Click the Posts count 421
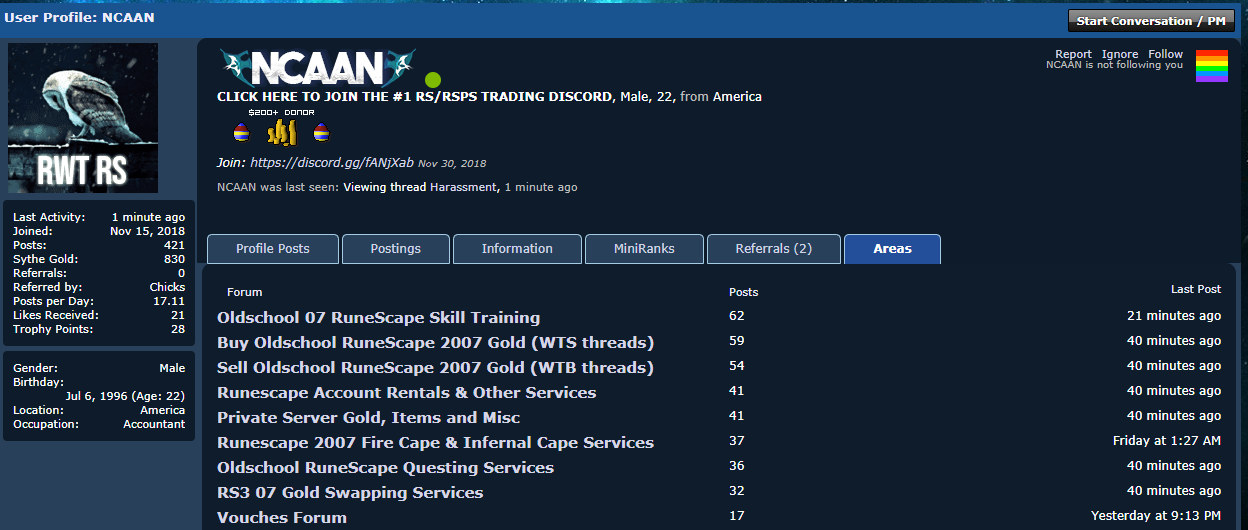The width and height of the screenshot is (1248, 530). pos(175,245)
